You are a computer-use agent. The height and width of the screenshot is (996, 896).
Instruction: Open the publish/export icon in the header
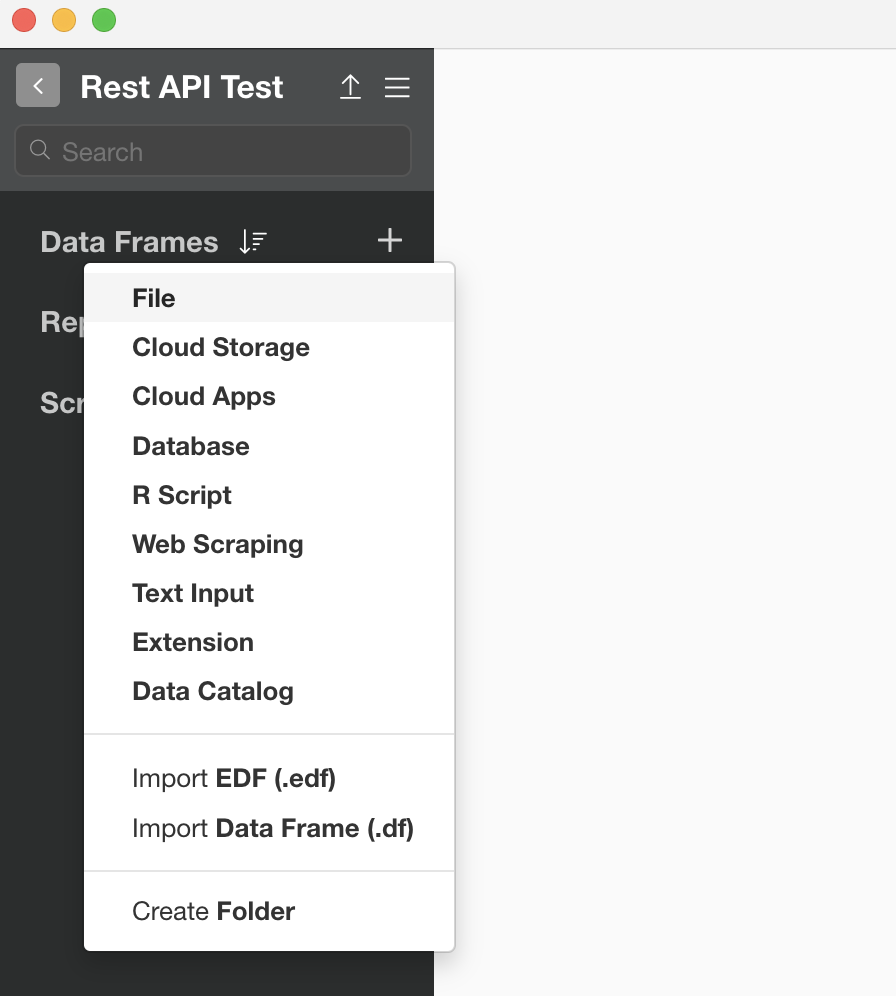click(350, 87)
